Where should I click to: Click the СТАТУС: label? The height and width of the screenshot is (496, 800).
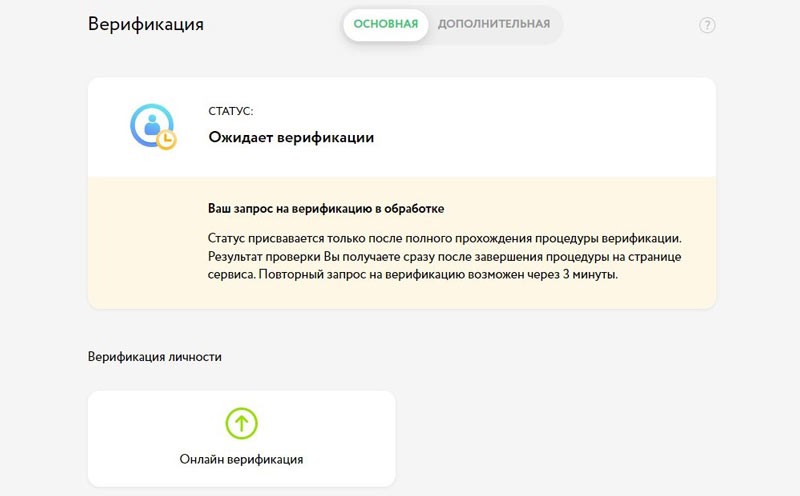231,112
